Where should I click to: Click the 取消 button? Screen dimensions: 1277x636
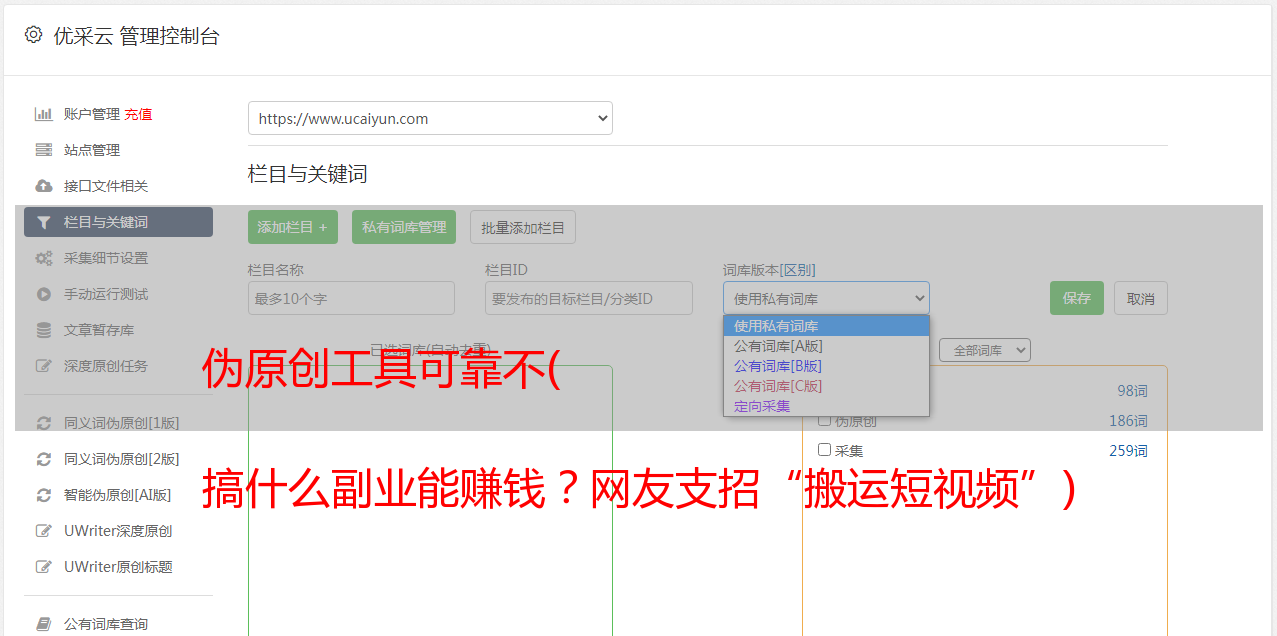pyautogui.click(x=1141, y=298)
